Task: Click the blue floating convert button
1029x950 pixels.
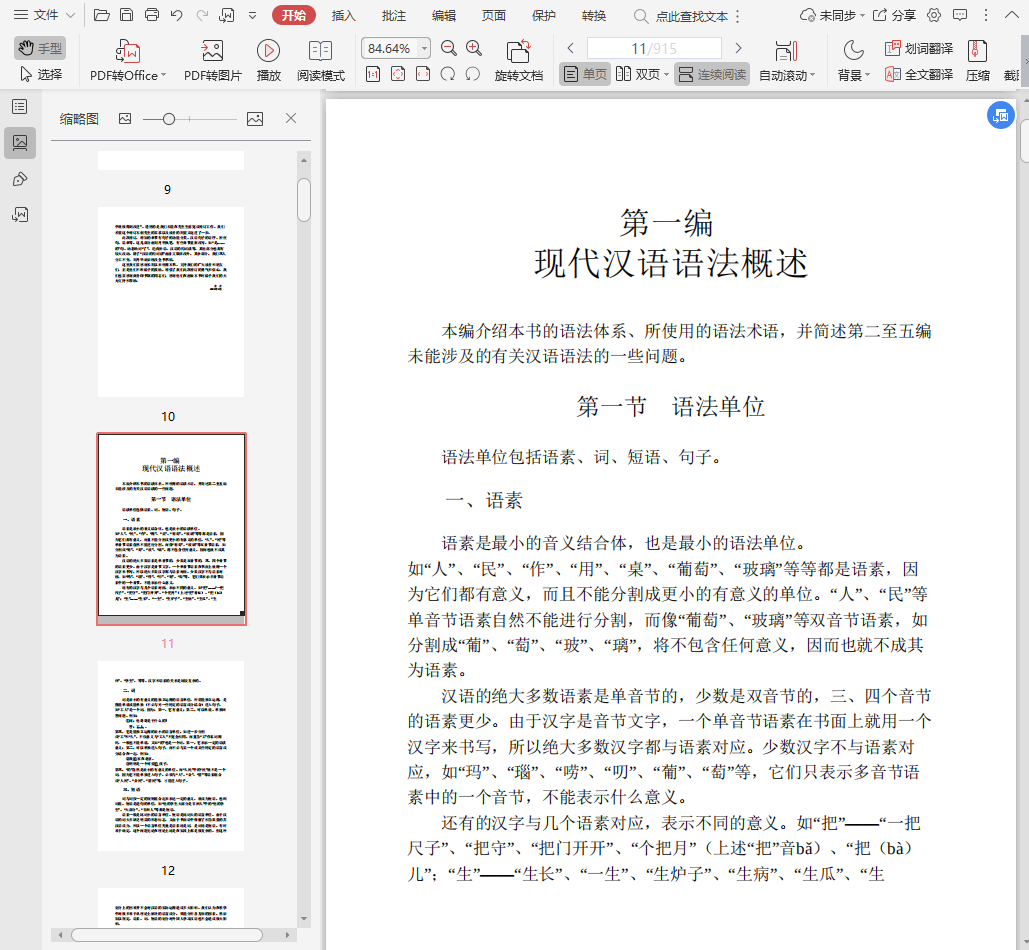Action: click(1001, 115)
